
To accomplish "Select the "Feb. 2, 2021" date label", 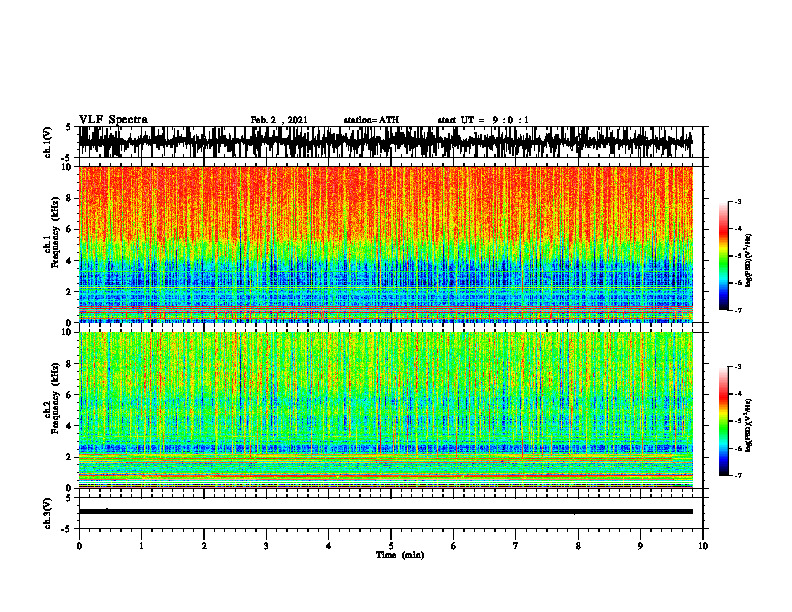I will click(x=279, y=120).
